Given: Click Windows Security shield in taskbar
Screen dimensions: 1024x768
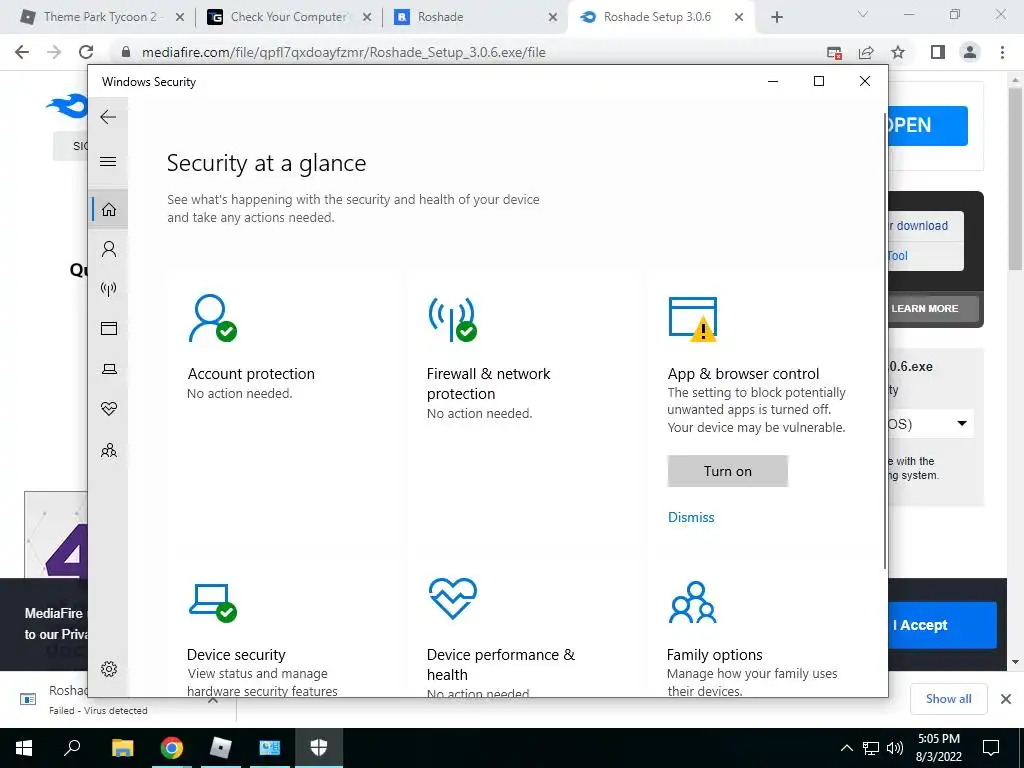Looking at the screenshot, I should (x=319, y=748).
